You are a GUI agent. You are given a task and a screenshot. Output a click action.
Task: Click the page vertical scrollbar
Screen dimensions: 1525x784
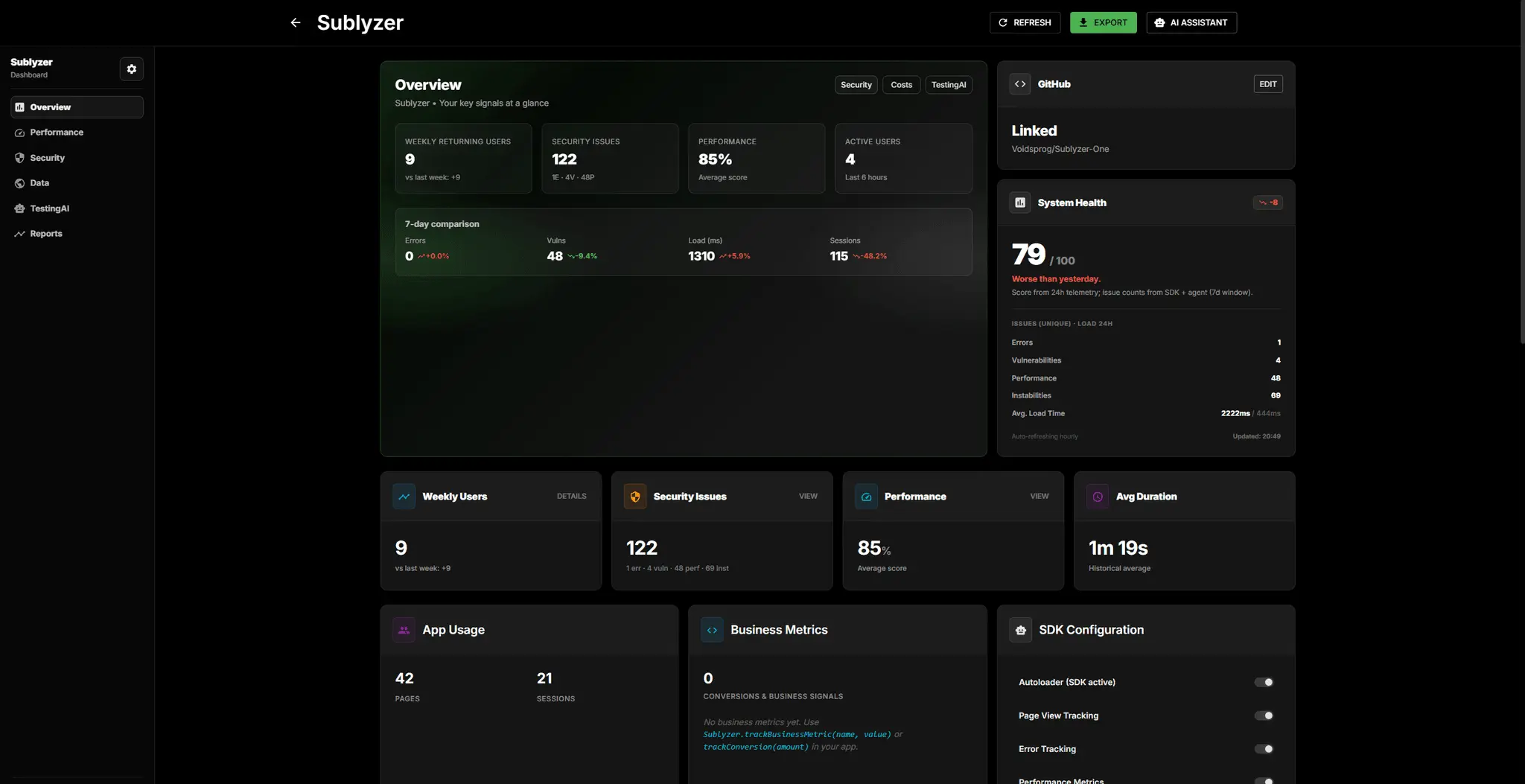pyautogui.click(x=1521, y=171)
